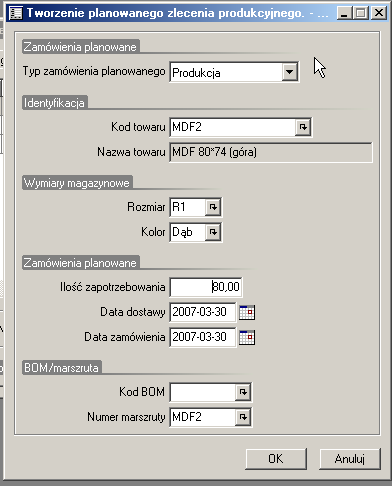Open calendar picker for Data zamówienia
Screen dimensions: 392x486
click(247, 337)
